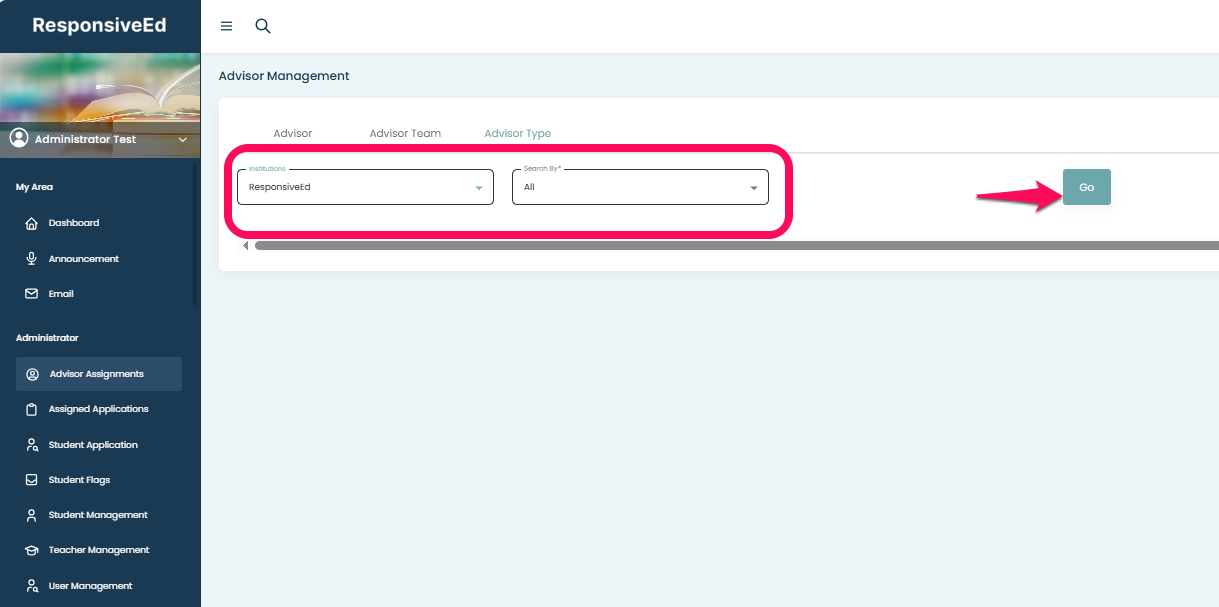
Task: Switch to the Advisor Team tab
Action: coord(405,133)
